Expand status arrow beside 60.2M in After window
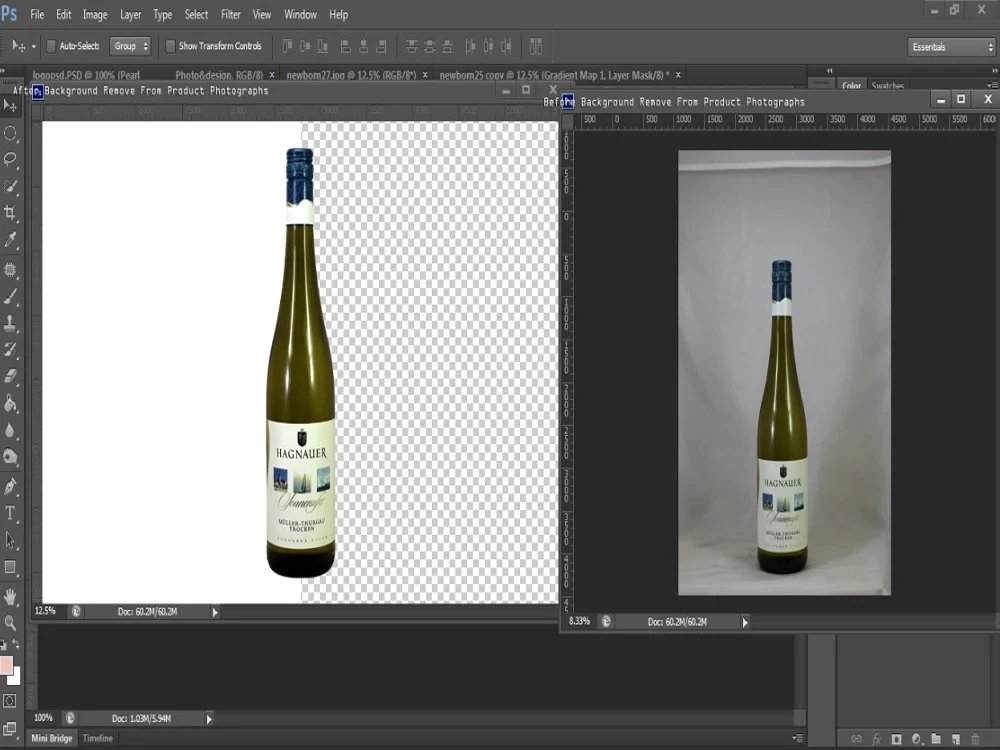The image size is (1000, 750). pos(215,612)
